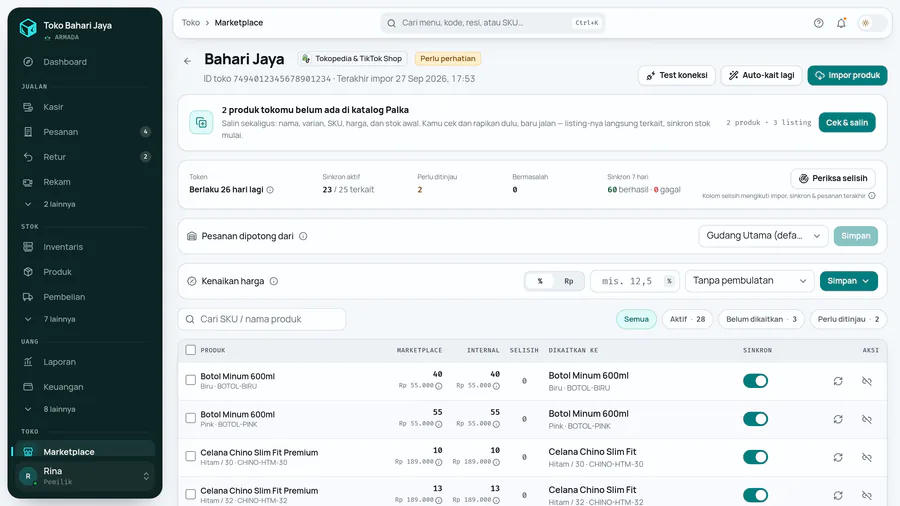900x506 pixels.
Task: Open the notifications bell
Action: [841, 23]
